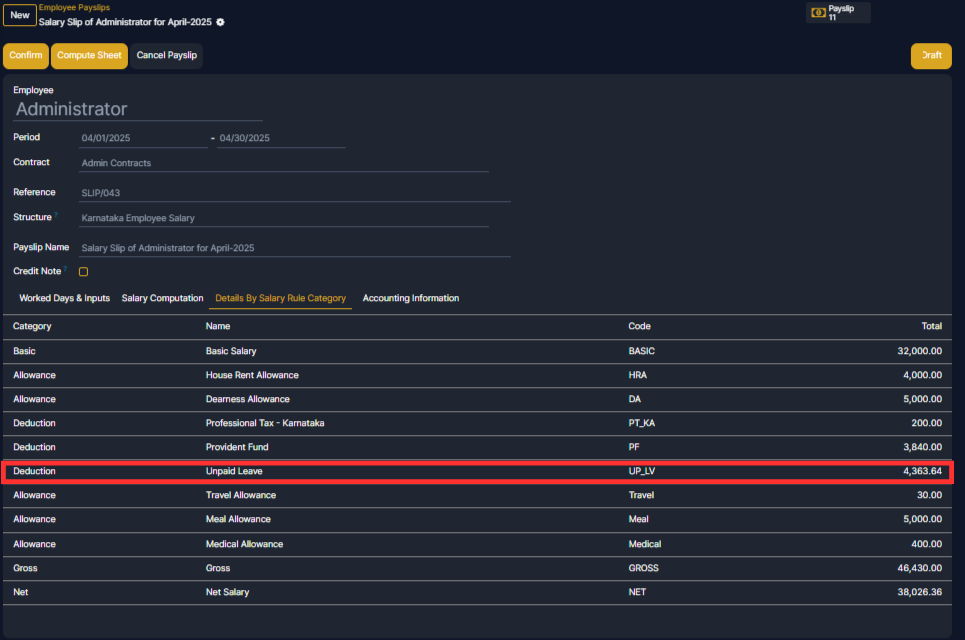Select the Unpaid Leave deduction row
This screenshot has width=965, height=640.
pyautogui.click(x=477, y=471)
